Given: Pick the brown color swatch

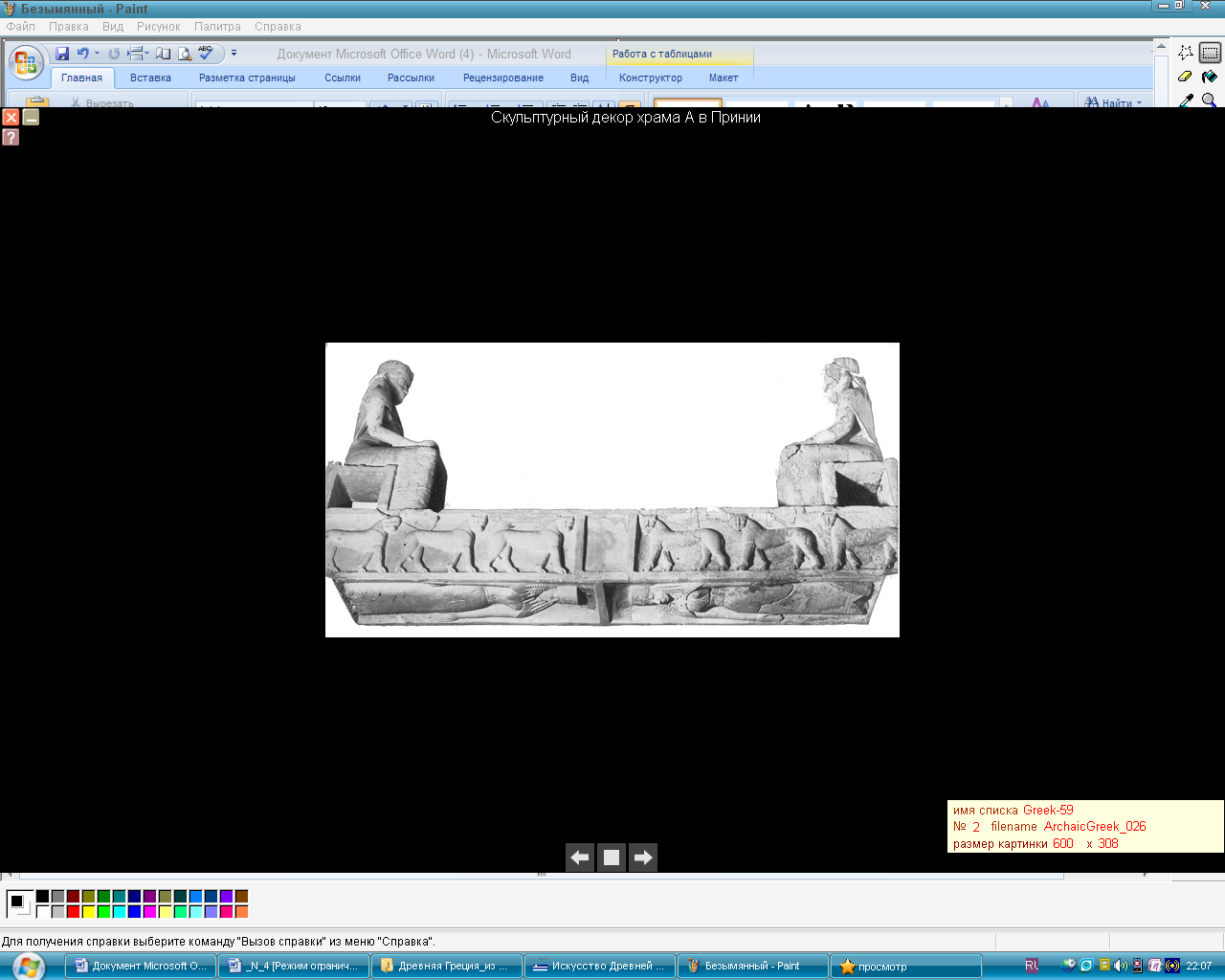Looking at the screenshot, I should [x=241, y=897].
